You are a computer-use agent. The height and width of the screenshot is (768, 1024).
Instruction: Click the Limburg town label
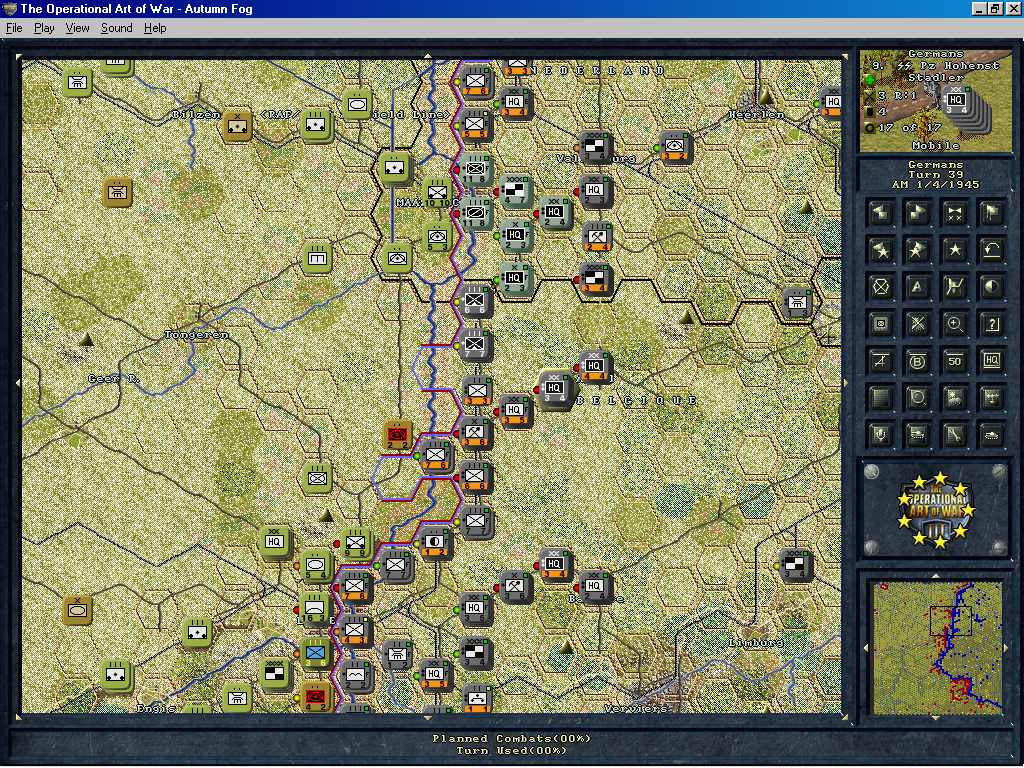click(756, 643)
